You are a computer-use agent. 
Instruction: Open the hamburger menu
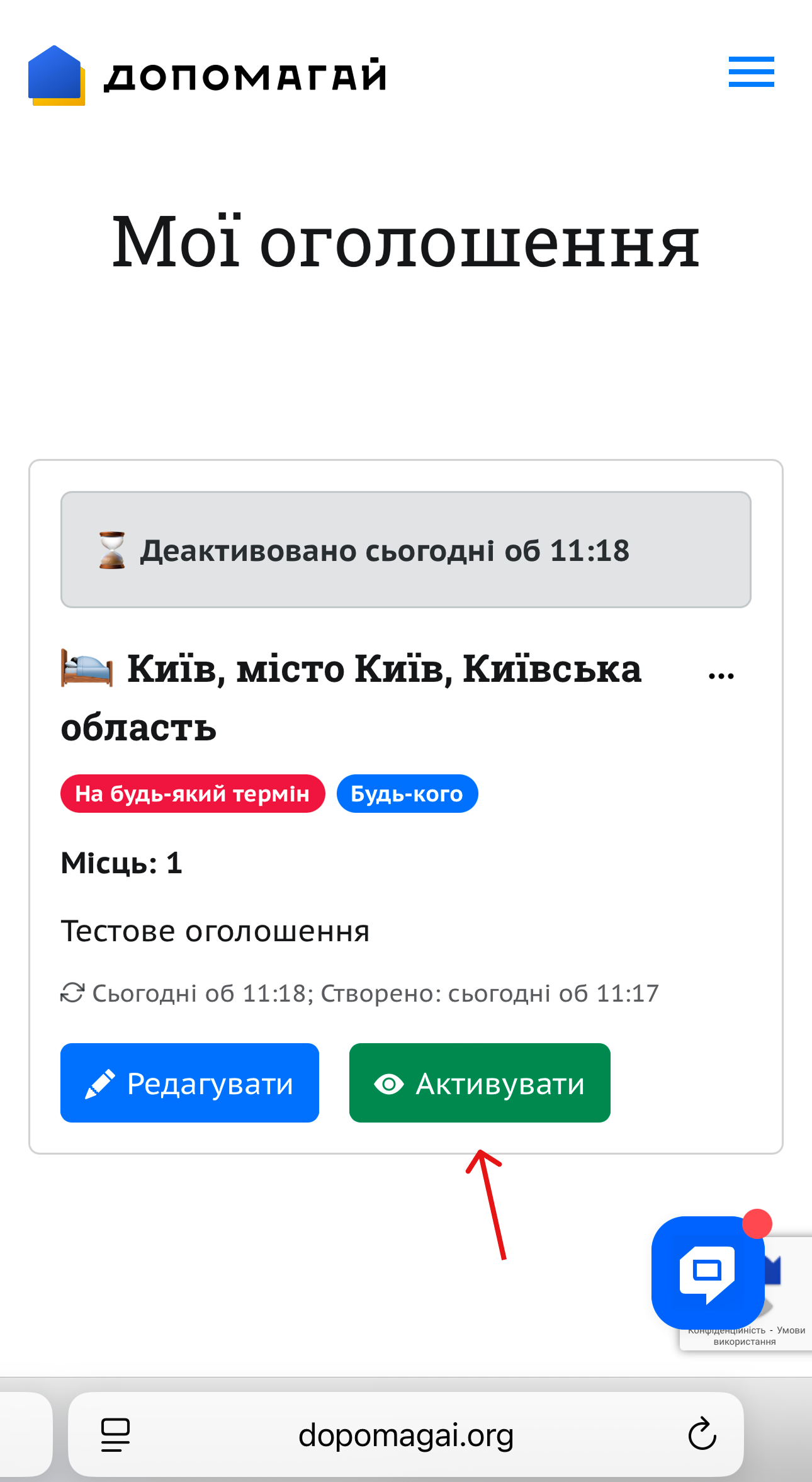pyautogui.click(x=751, y=72)
